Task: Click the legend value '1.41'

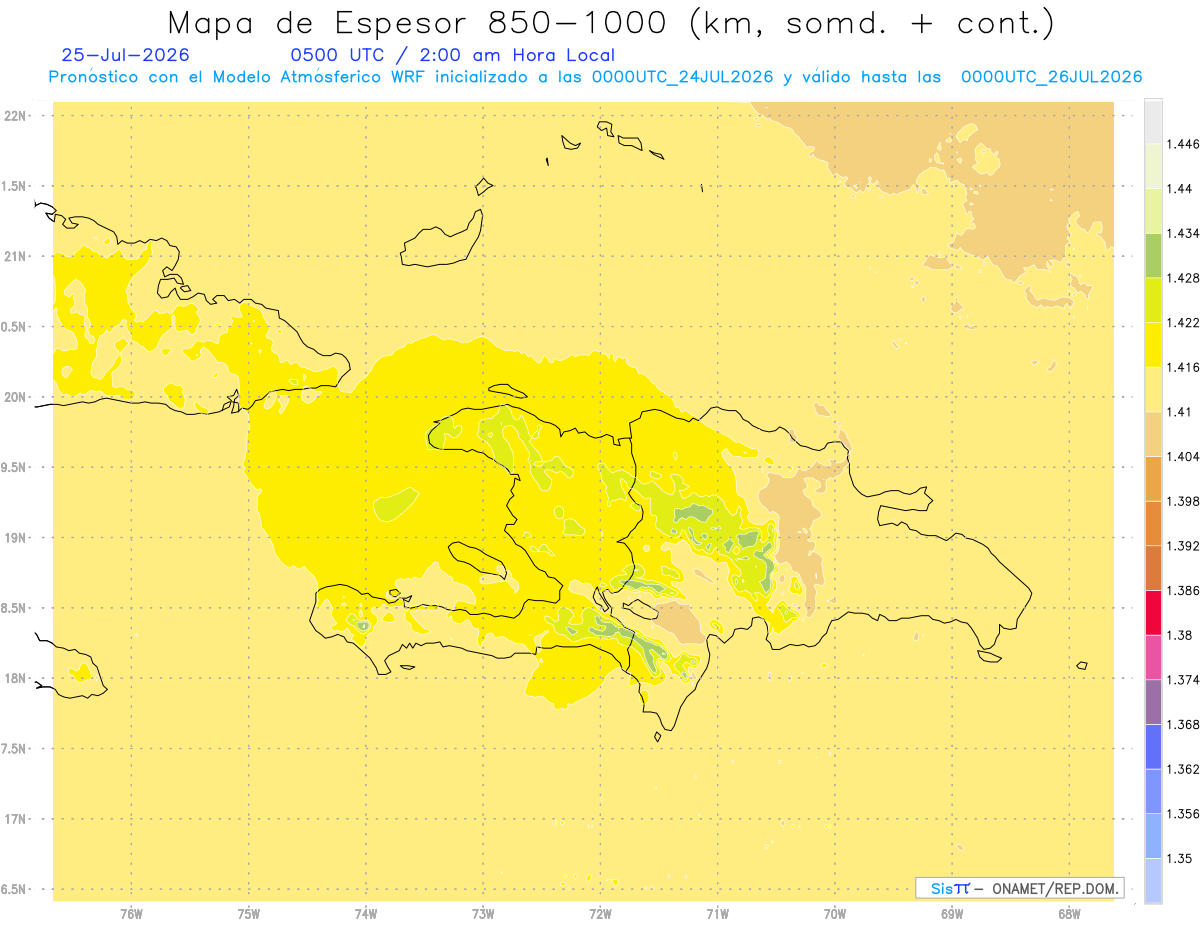Action: click(1179, 412)
